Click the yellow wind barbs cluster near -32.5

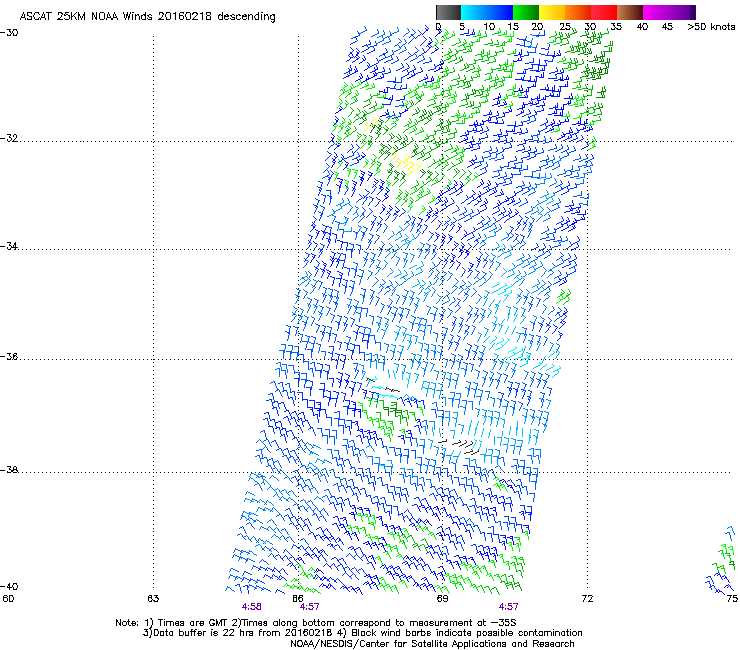click(x=407, y=163)
